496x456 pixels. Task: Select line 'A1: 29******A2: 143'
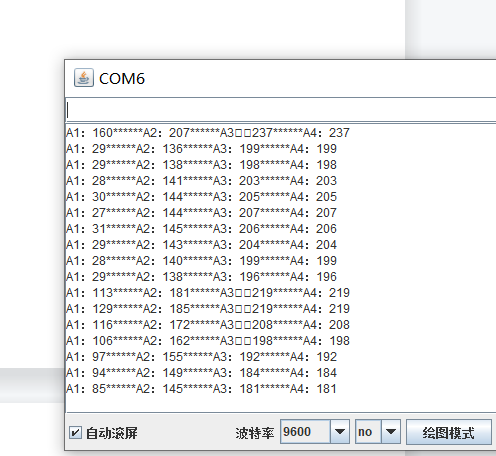(201, 245)
